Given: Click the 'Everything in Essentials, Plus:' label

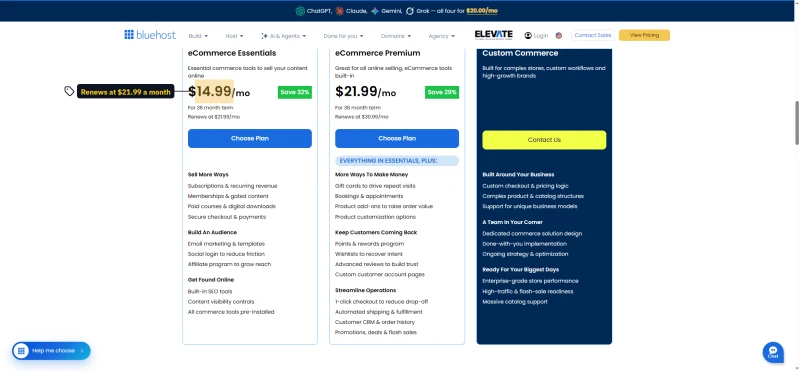Looking at the screenshot, I should tap(397, 161).
